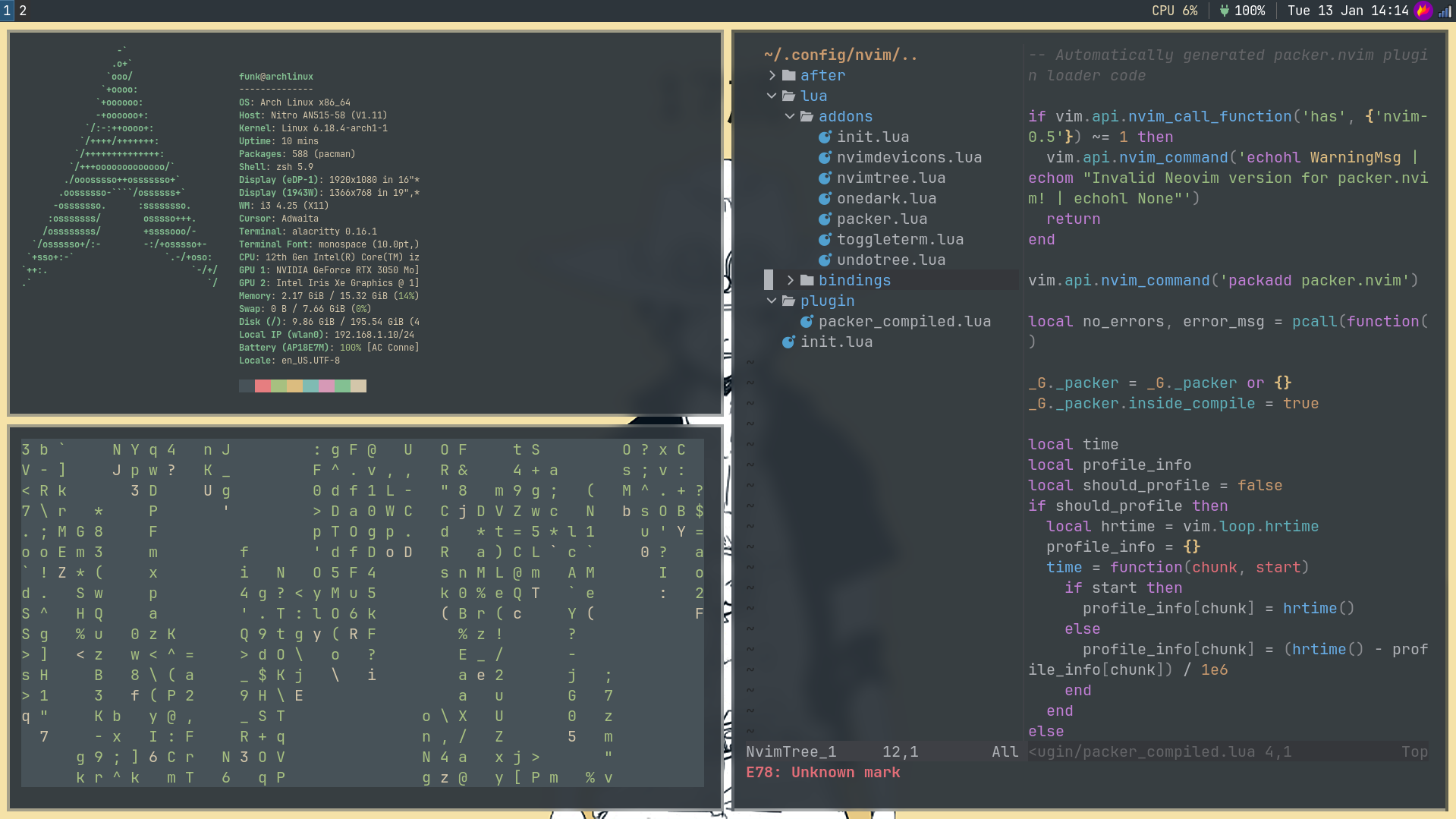Select the bindings folder name
Viewport: 1456px width, 819px height.
[x=855, y=280]
